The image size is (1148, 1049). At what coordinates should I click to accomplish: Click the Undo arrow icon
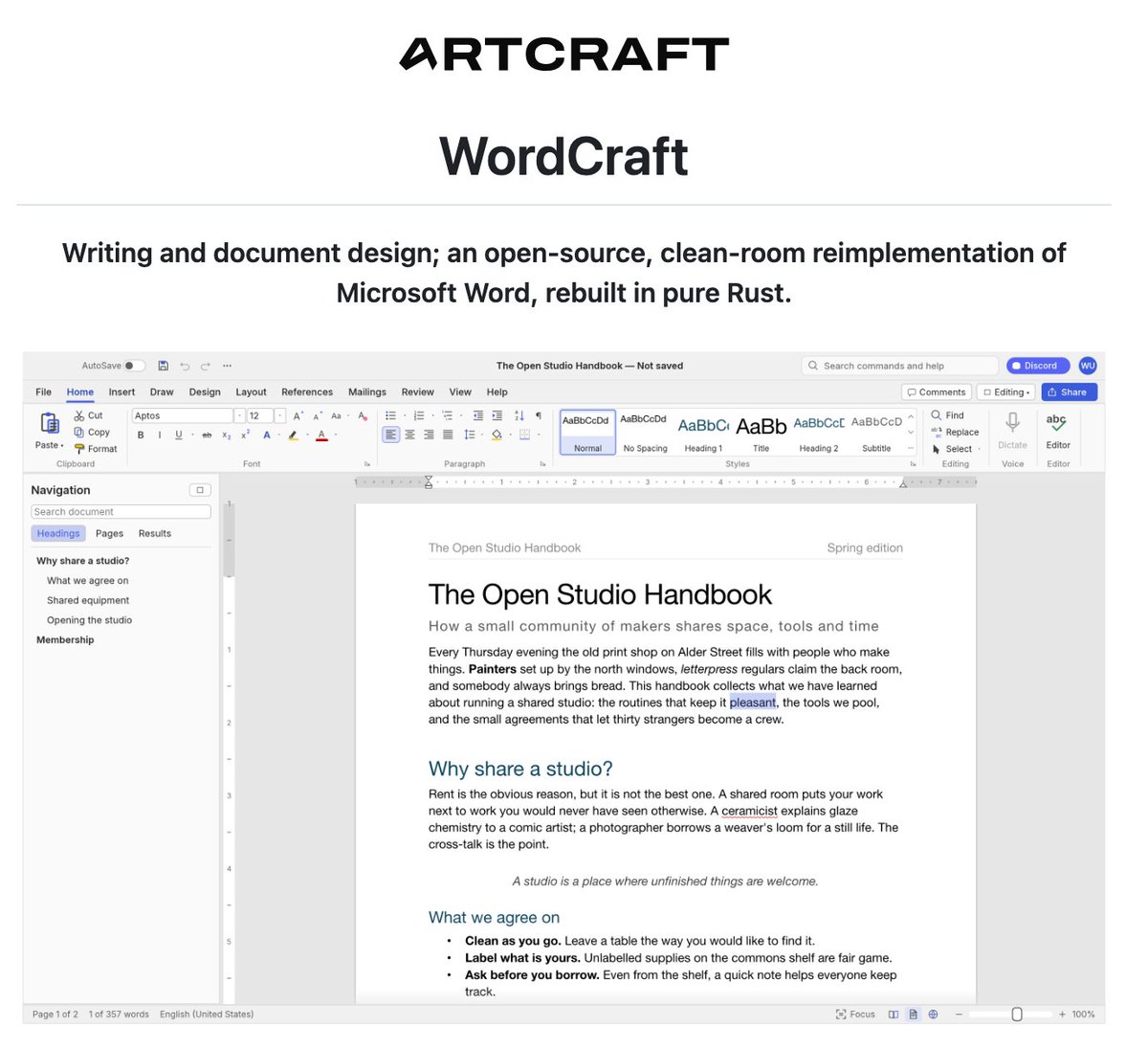click(x=185, y=366)
